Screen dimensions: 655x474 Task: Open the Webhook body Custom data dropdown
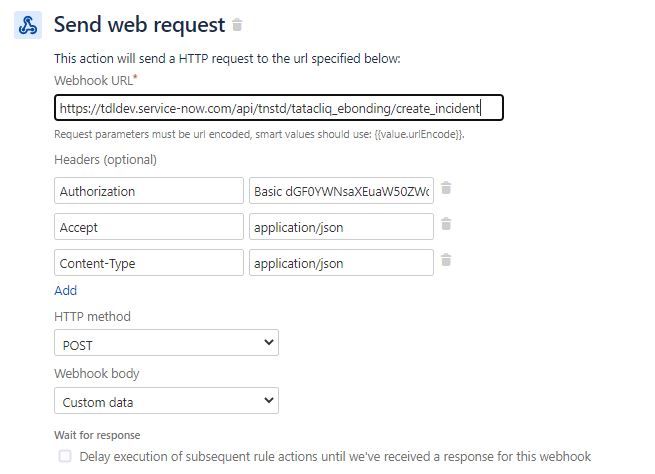pyautogui.click(x=166, y=401)
